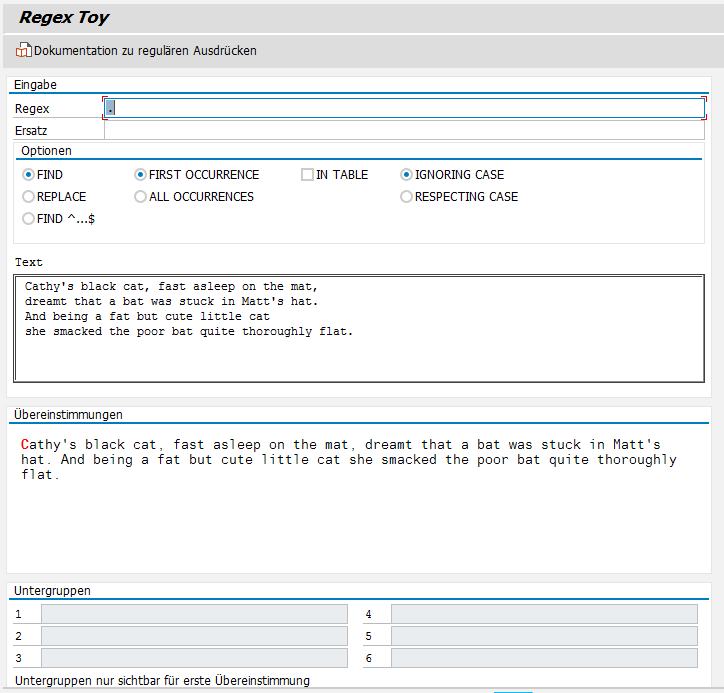The image size is (724, 693).
Task: Click subgroup field number 4
Action: click(544, 614)
